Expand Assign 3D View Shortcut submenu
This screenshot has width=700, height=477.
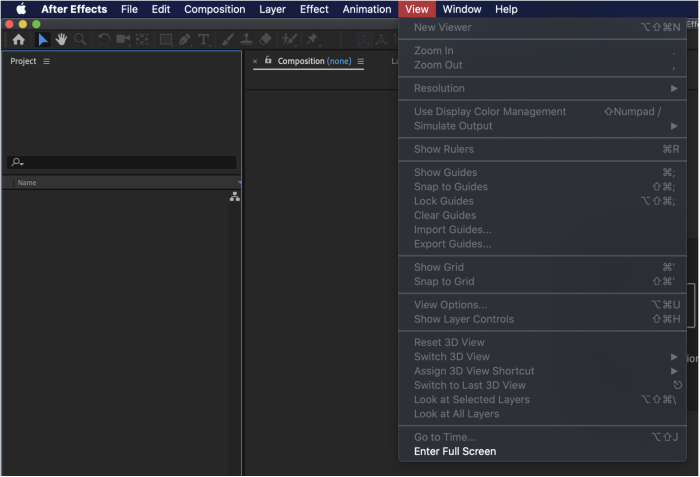coord(542,371)
